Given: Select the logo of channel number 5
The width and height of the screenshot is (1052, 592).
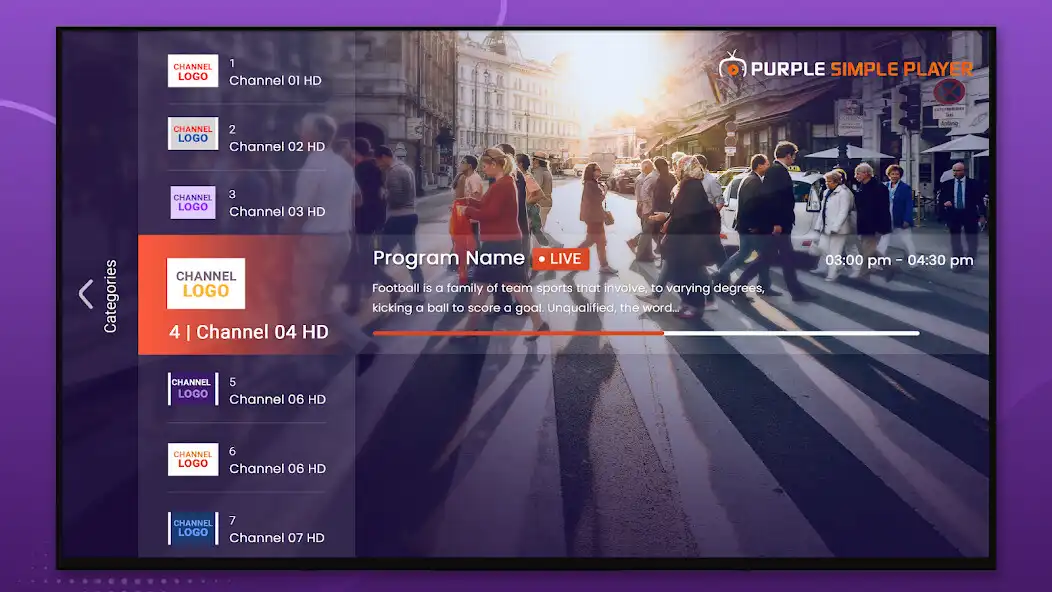Looking at the screenshot, I should (192, 389).
